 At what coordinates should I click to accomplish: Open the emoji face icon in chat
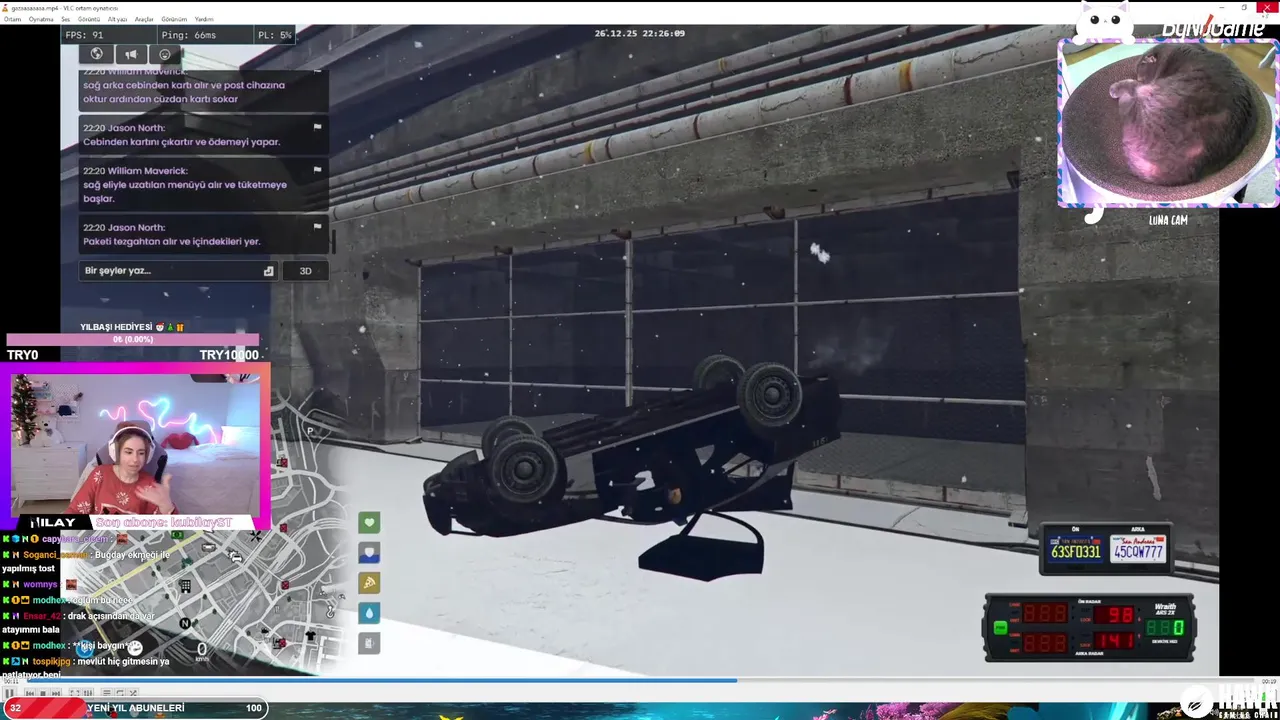[x=164, y=54]
